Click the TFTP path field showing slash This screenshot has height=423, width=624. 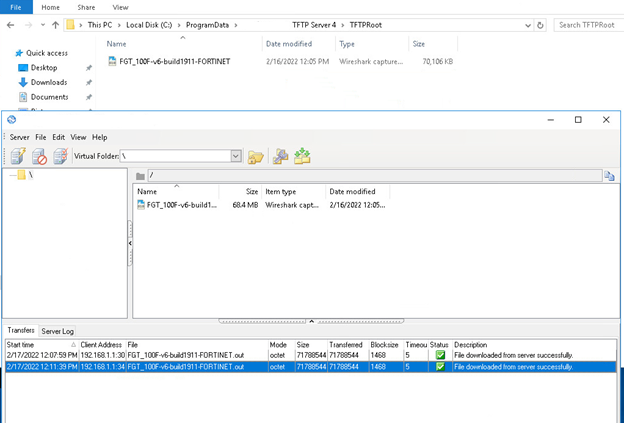(x=375, y=175)
